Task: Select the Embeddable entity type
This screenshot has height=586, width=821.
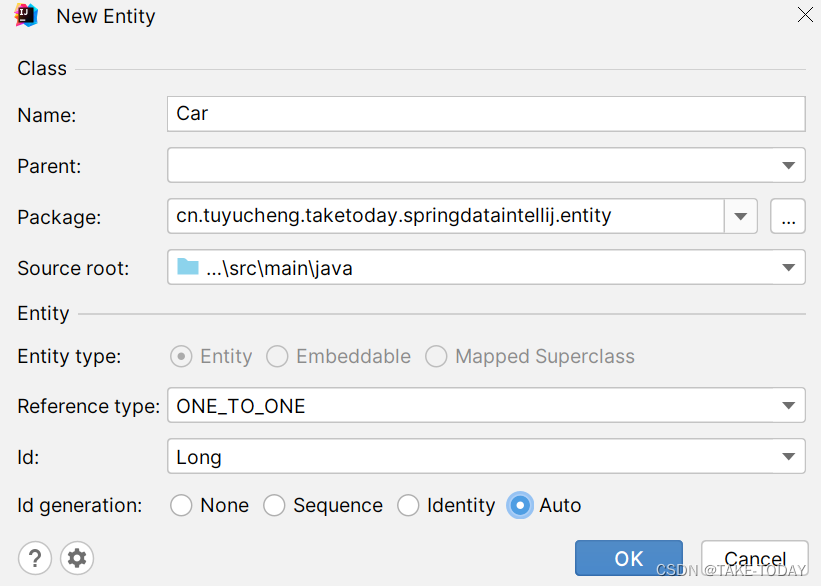Action: (277, 357)
